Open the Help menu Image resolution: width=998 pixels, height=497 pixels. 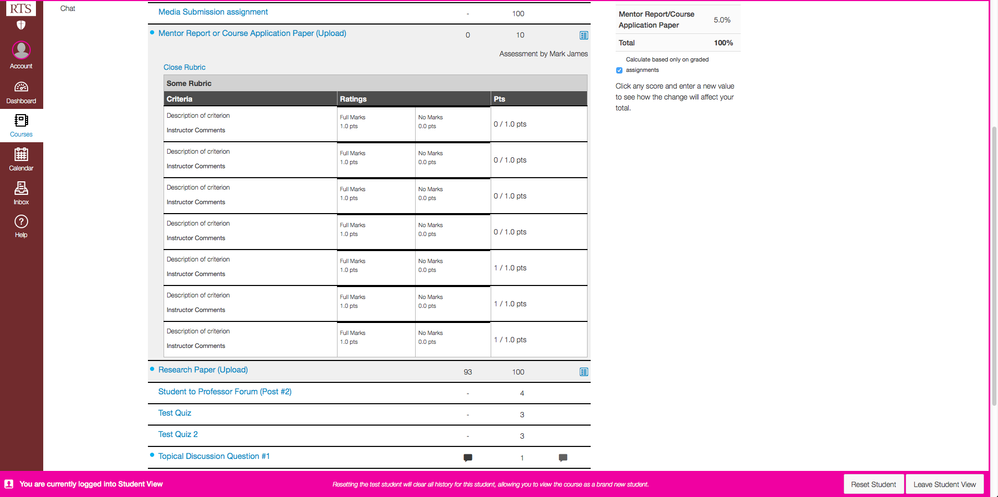click(x=21, y=226)
